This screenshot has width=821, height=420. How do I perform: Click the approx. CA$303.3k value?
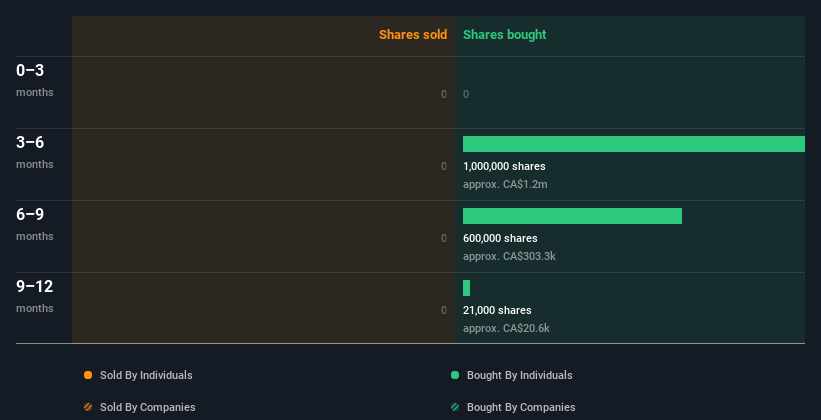click(x=509, y=257)
